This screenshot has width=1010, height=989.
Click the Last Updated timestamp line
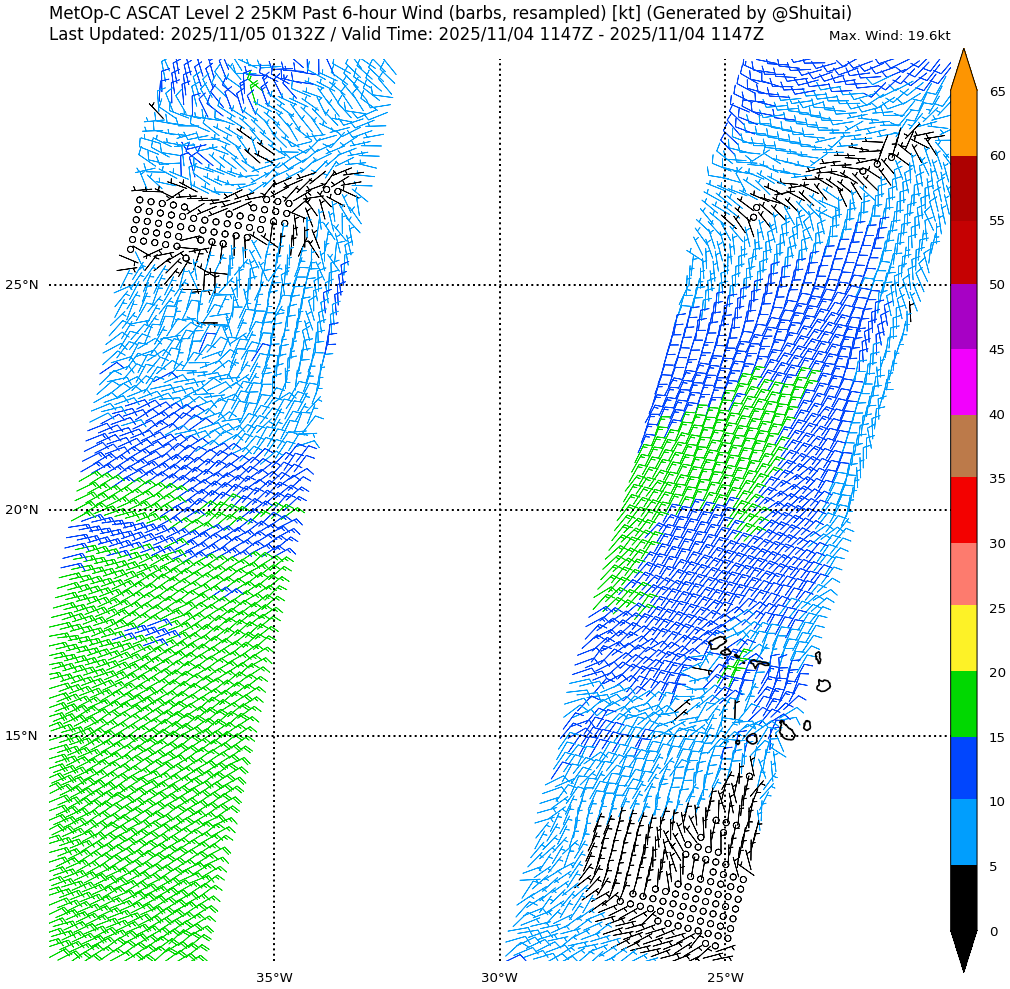pos(406,34)
